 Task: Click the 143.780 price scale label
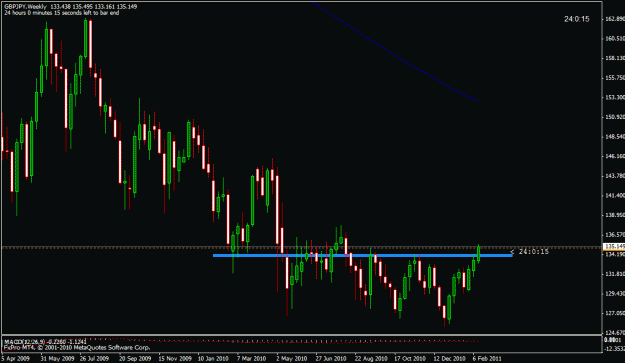click(x=615, y=176)
